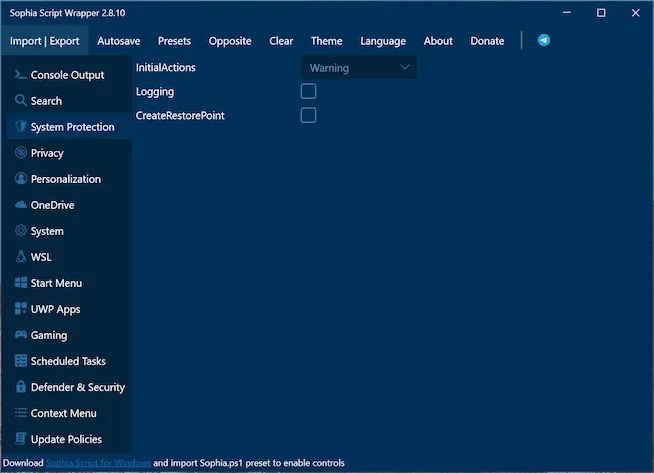Select the Opposite menu item

230,41
